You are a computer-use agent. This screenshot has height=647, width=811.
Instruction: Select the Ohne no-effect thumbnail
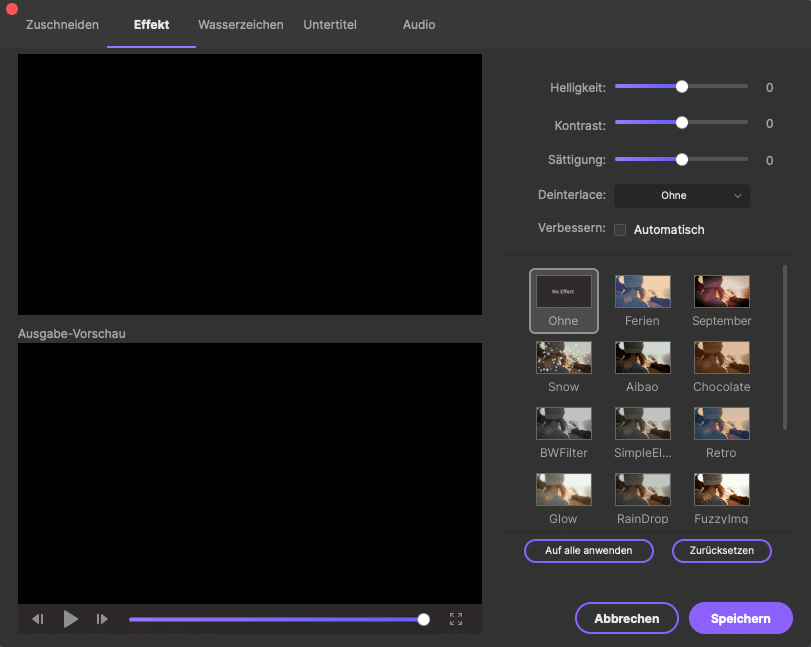pyautogui.click(x=563, y=292)
